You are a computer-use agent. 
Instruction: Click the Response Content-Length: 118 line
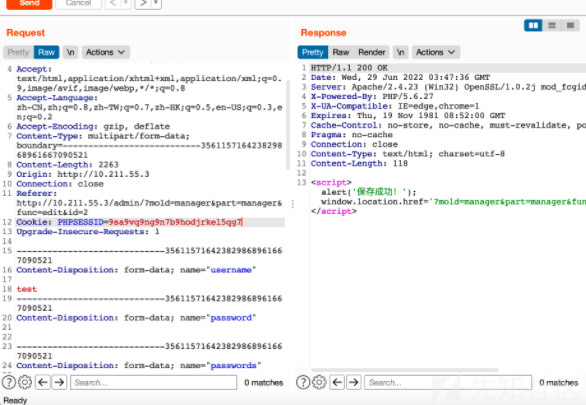point(359,164)
